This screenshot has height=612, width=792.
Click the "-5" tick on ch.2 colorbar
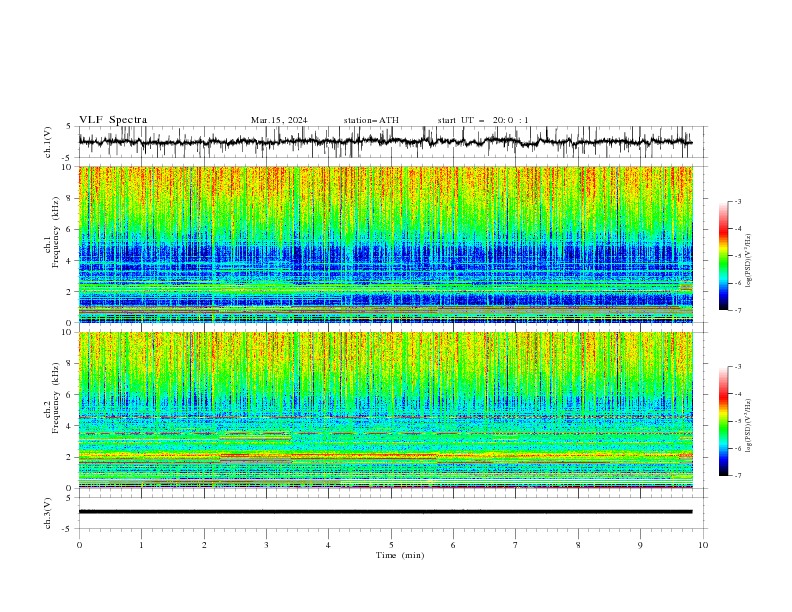pos(738,421)
